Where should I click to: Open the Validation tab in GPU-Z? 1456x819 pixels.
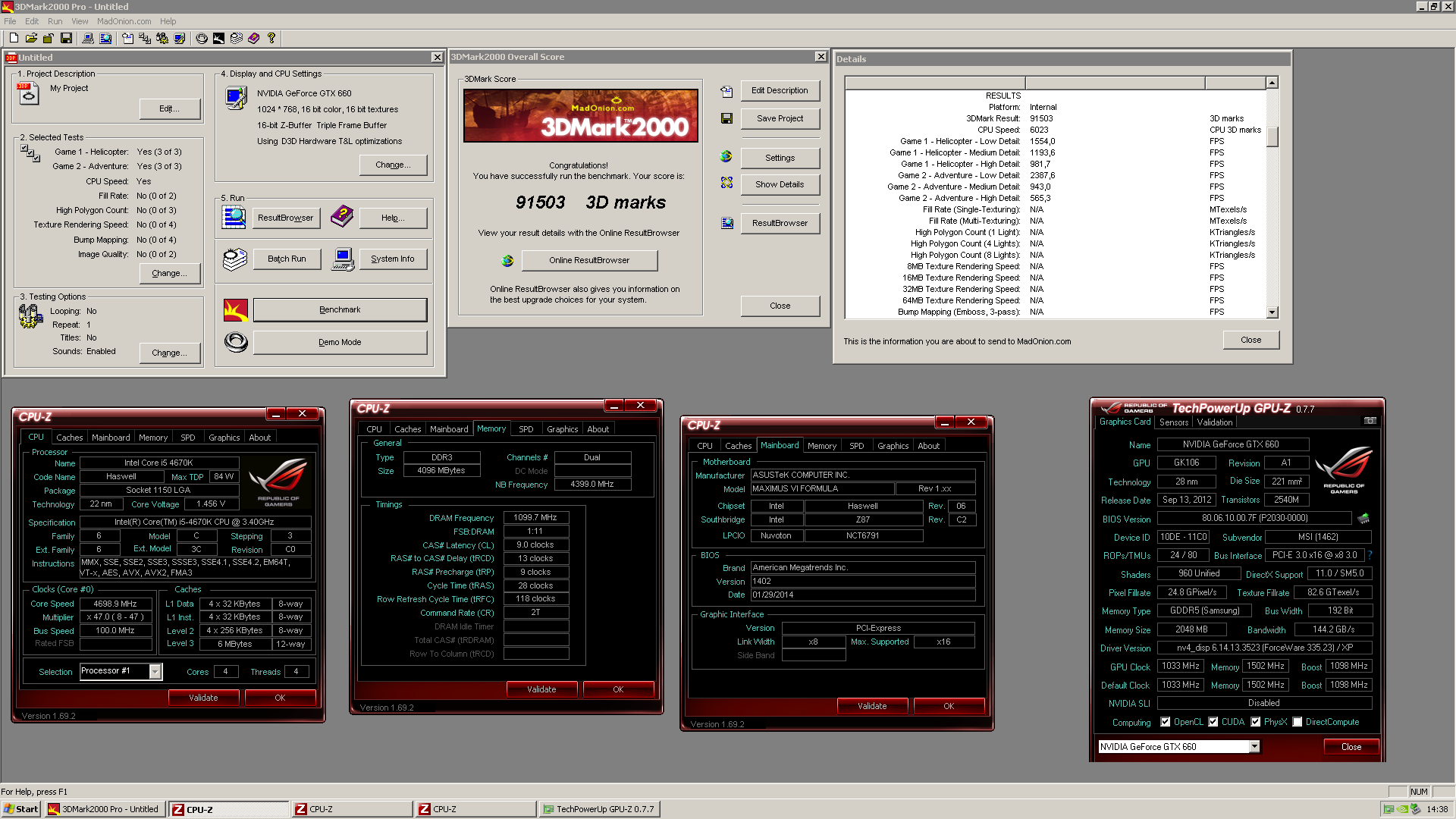[x=1215, y=422]
